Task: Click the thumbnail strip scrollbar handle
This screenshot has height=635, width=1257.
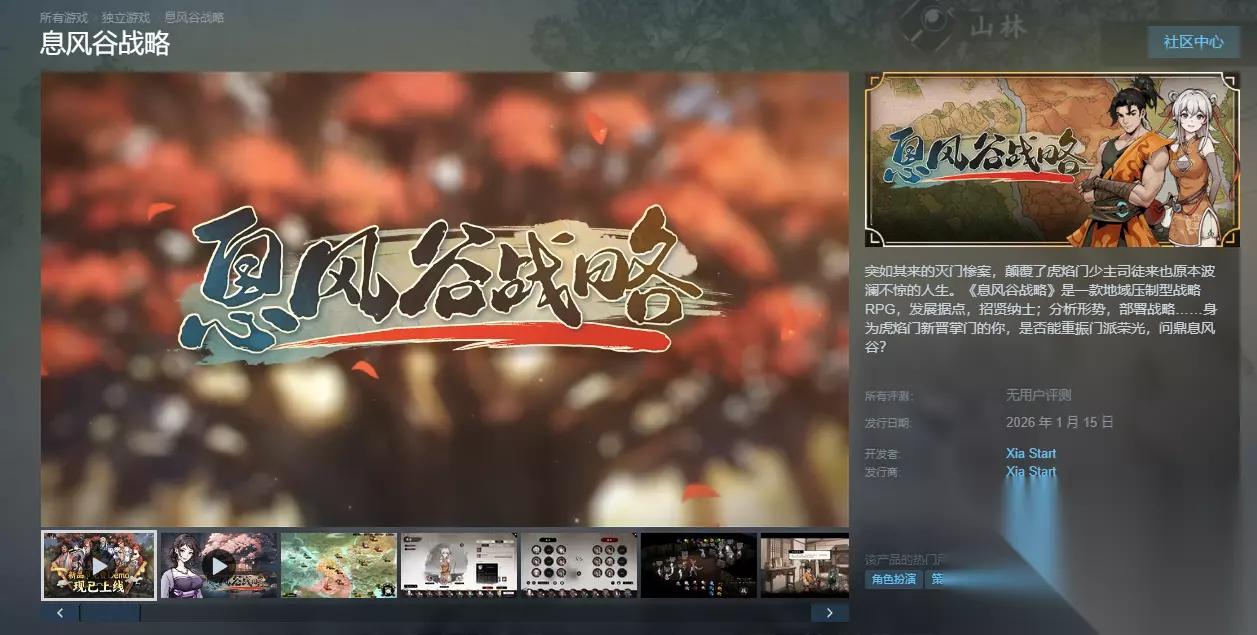Action: point(110,613)
